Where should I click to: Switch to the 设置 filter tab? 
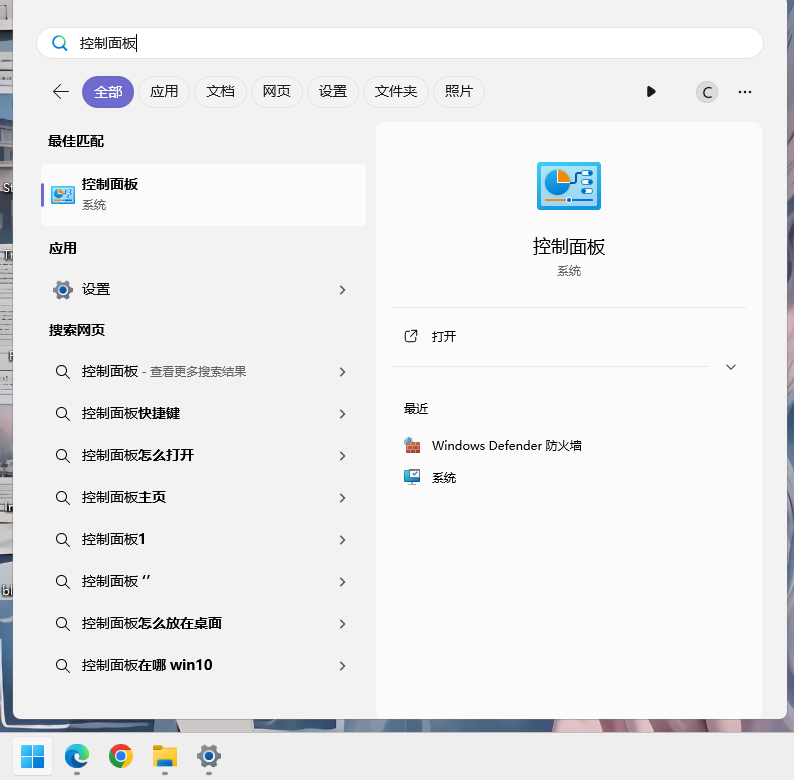[333, 92]
